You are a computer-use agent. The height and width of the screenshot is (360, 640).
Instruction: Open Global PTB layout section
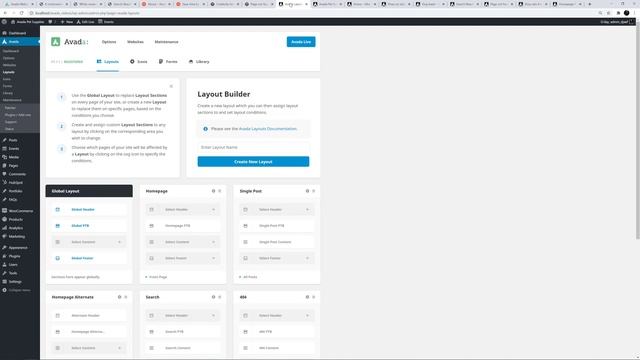(89, 226)
